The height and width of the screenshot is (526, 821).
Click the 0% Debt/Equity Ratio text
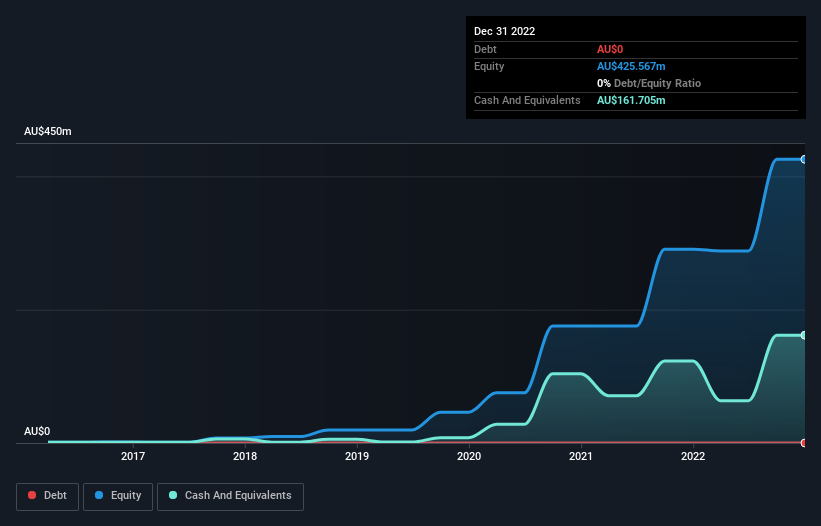pyautogui.click(x=649, y=83)
